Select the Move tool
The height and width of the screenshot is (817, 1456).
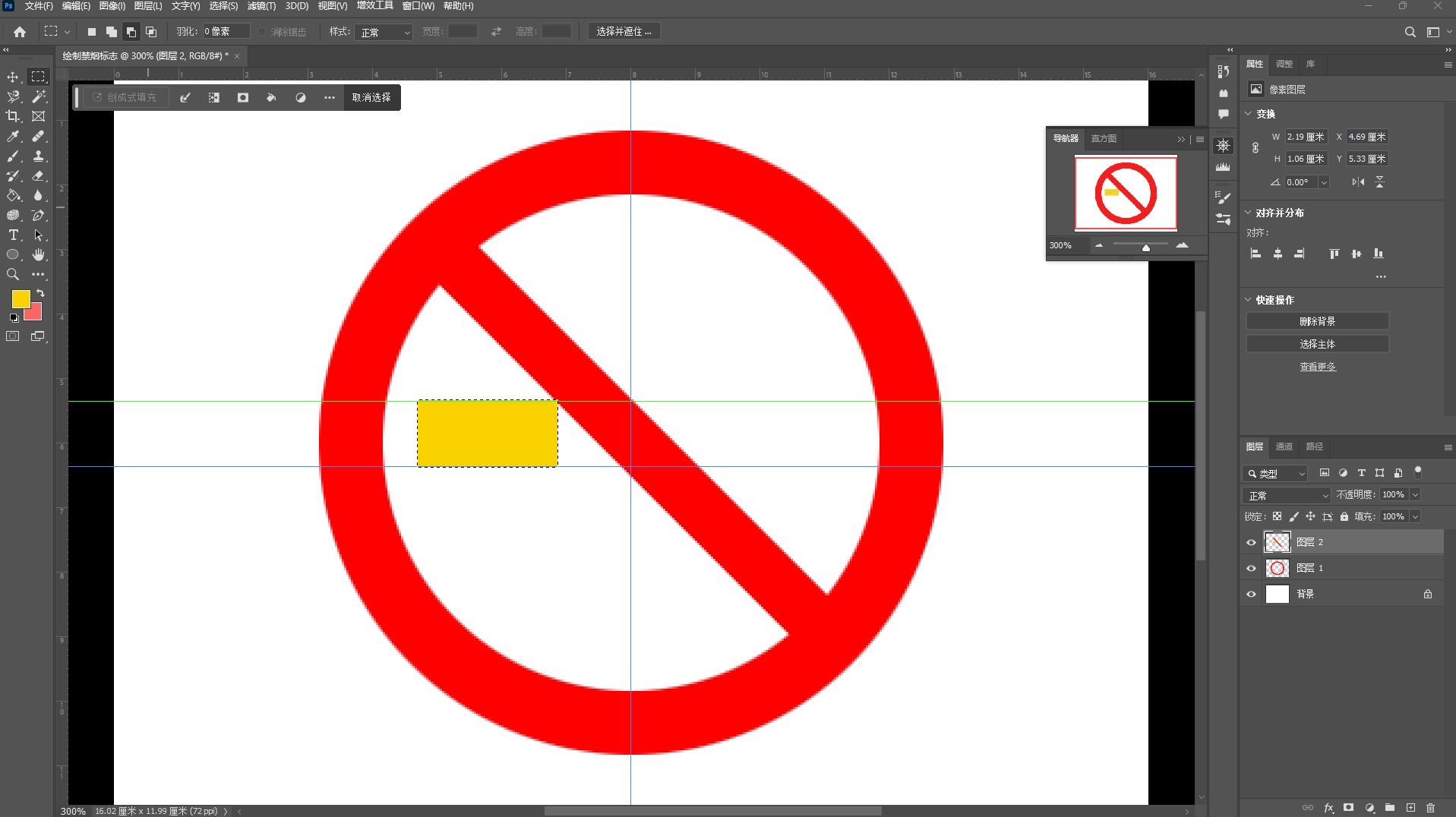point(13,77)
